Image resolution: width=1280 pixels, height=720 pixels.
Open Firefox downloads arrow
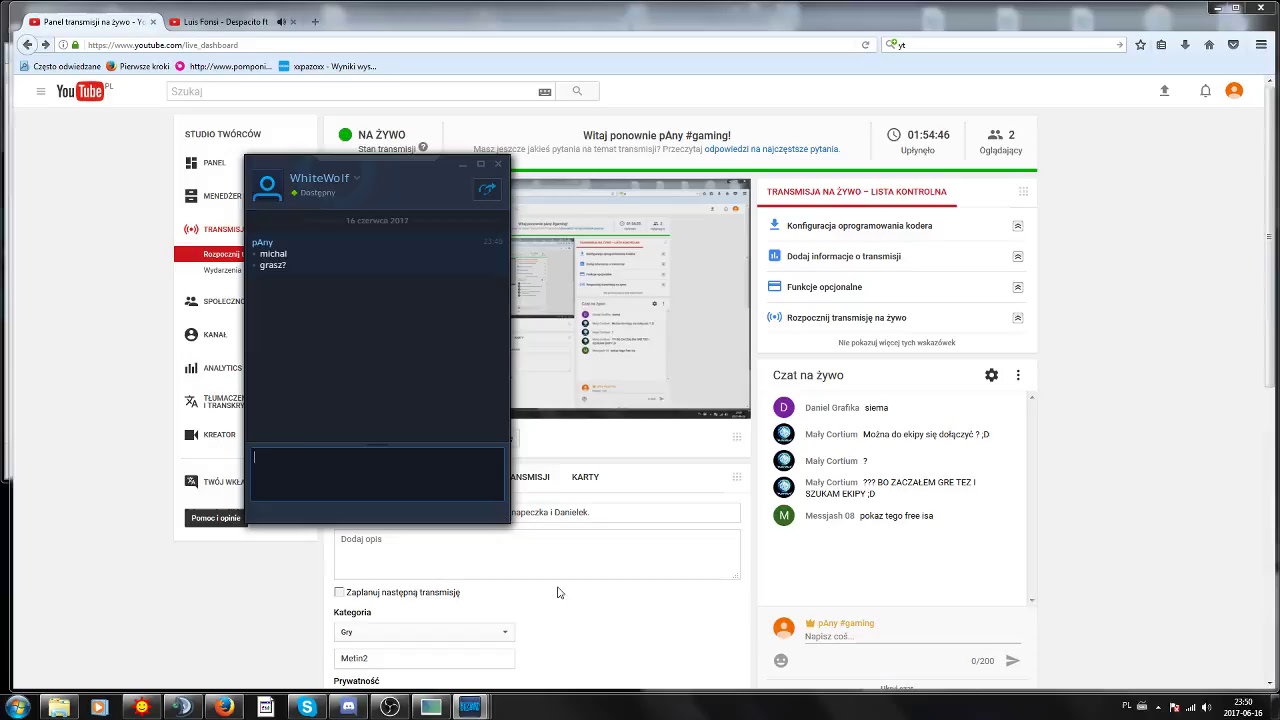pyautogui.click(x=1185, y=45)
